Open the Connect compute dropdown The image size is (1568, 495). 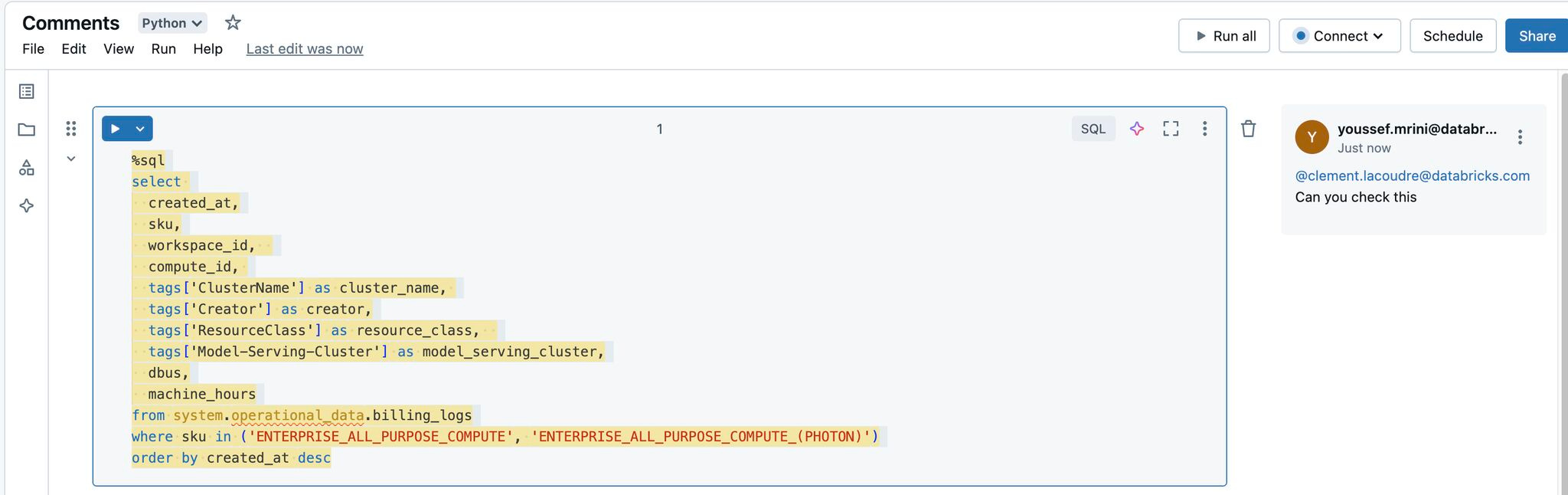1340,36
